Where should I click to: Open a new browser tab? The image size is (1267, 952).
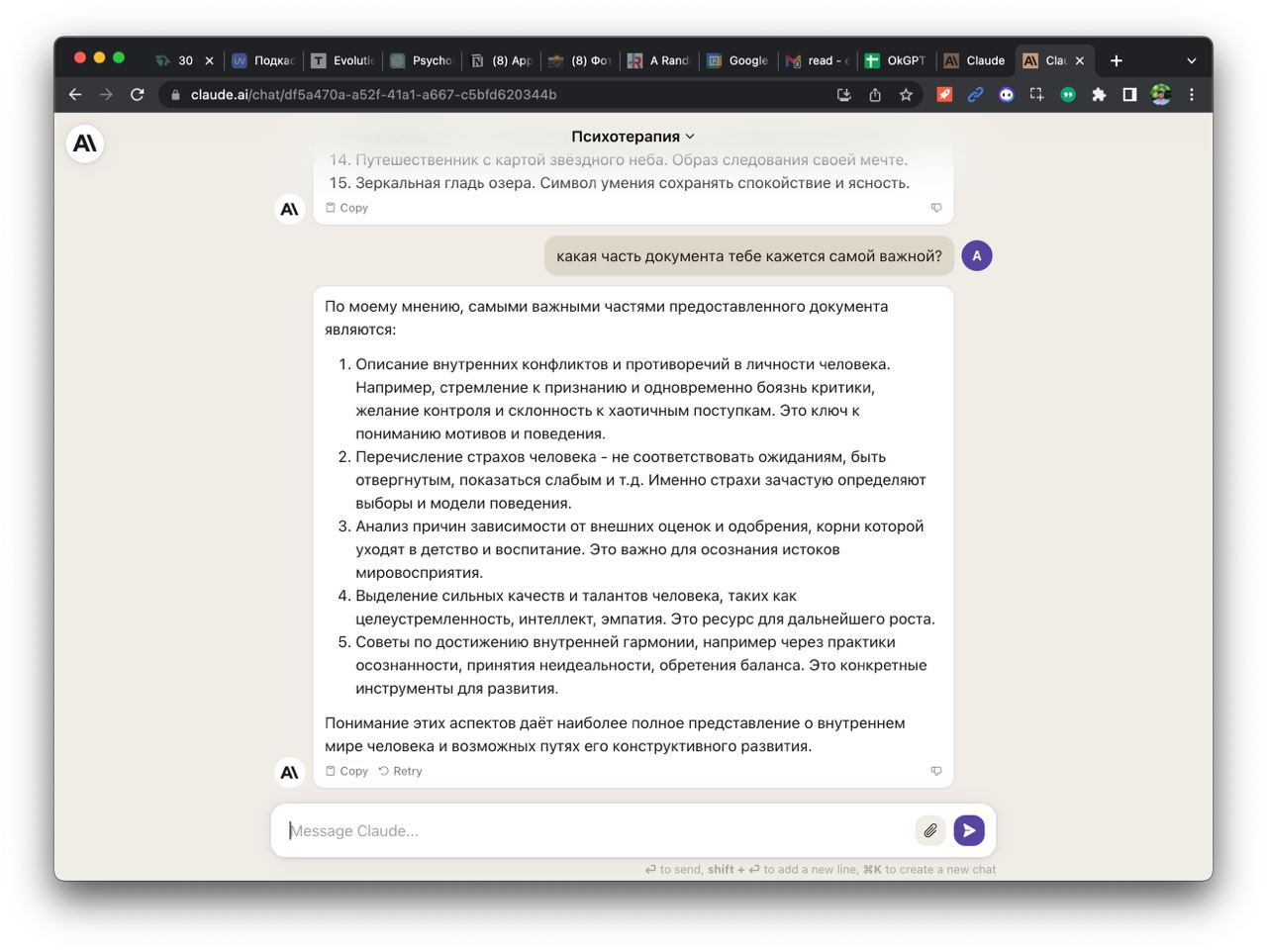click(x=1117, y=60)
